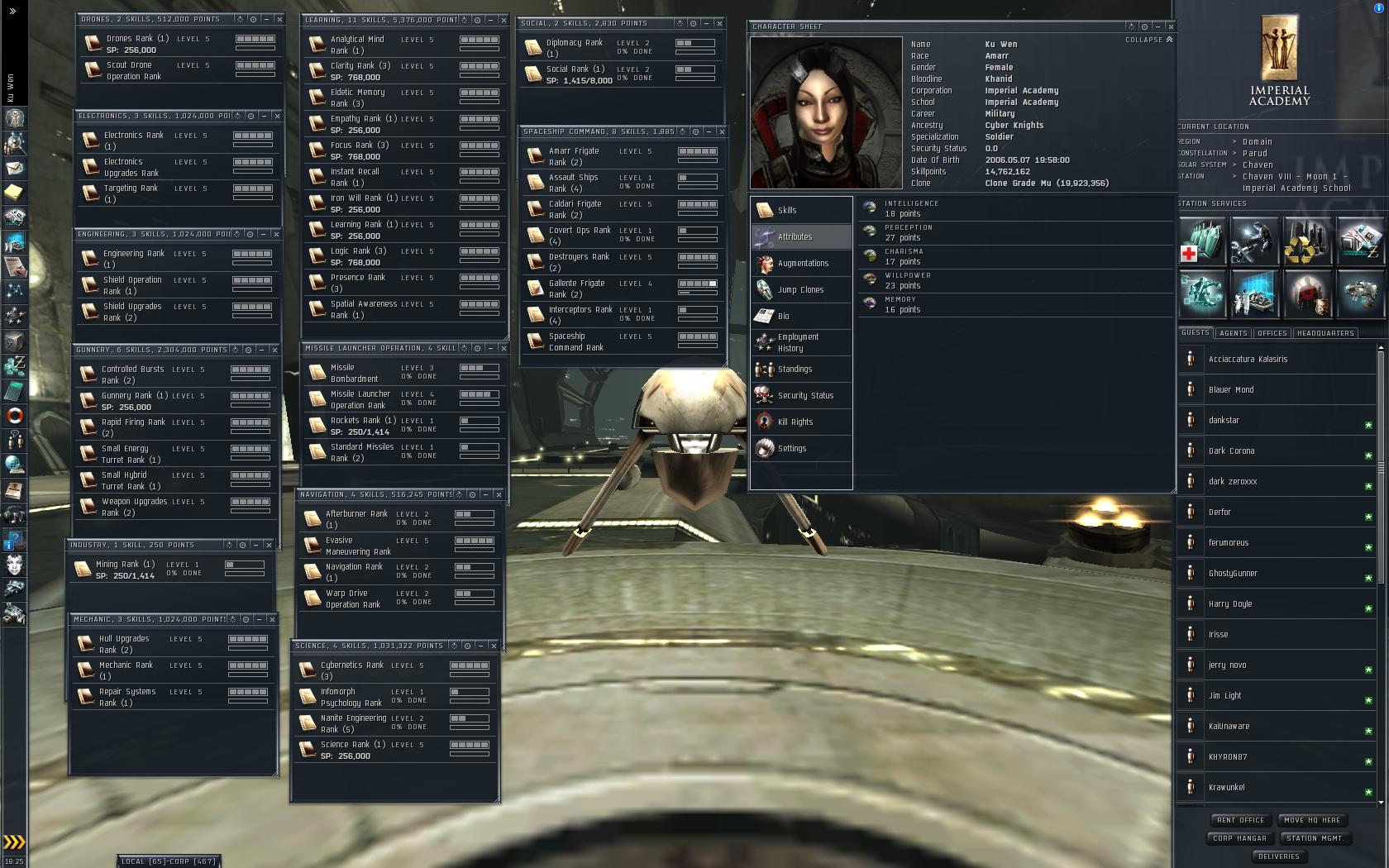Switch to the Offices tab
The height and width of the screenshot is (868, 1389).
click(1272, 333)
